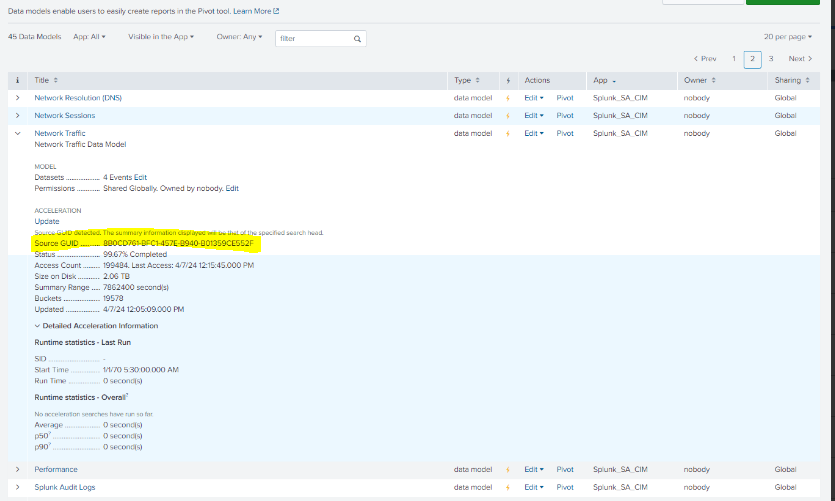Click Update under Acceleration

click(47, 221)
